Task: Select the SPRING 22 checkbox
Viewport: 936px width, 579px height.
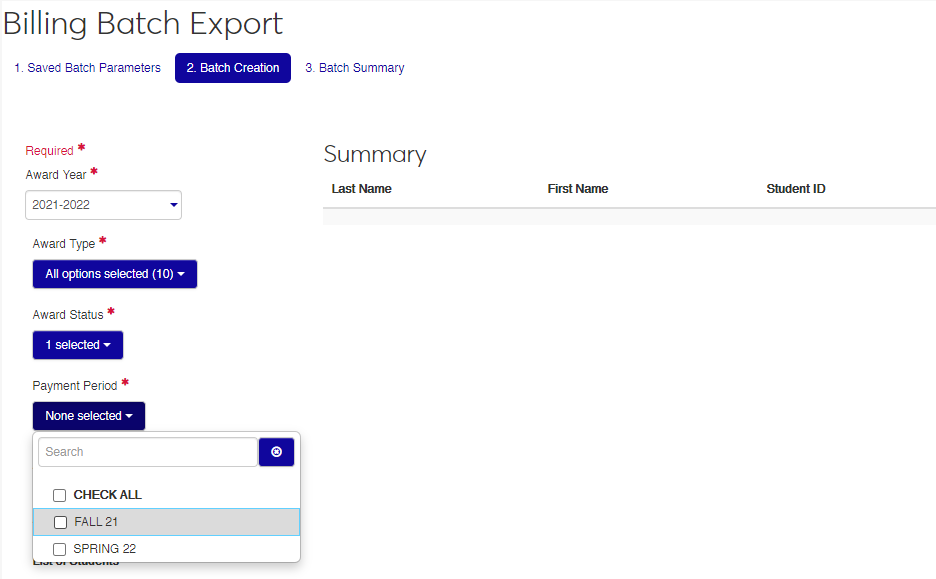Action: click(x=60, y=549)
